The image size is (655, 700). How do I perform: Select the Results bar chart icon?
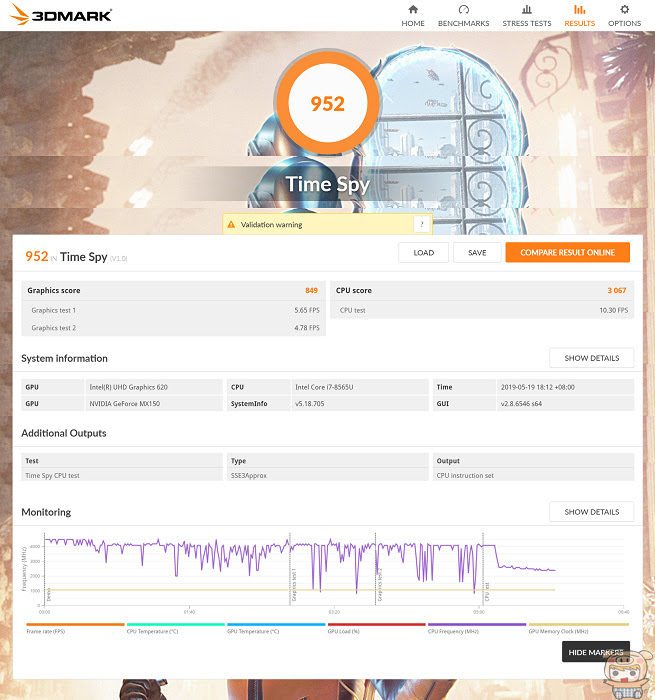(x=580, y=9)
